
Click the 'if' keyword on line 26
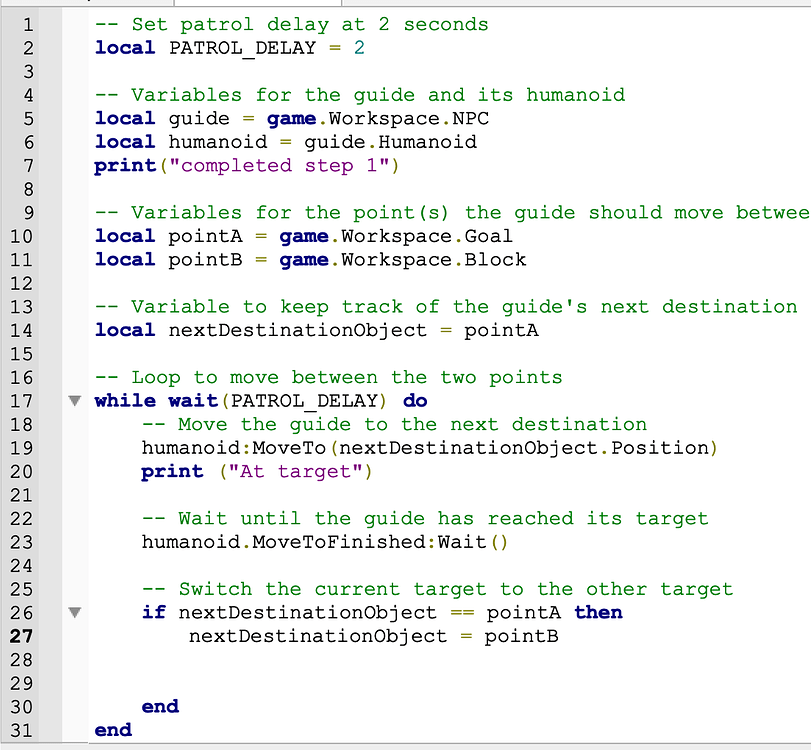pos(154,612)
